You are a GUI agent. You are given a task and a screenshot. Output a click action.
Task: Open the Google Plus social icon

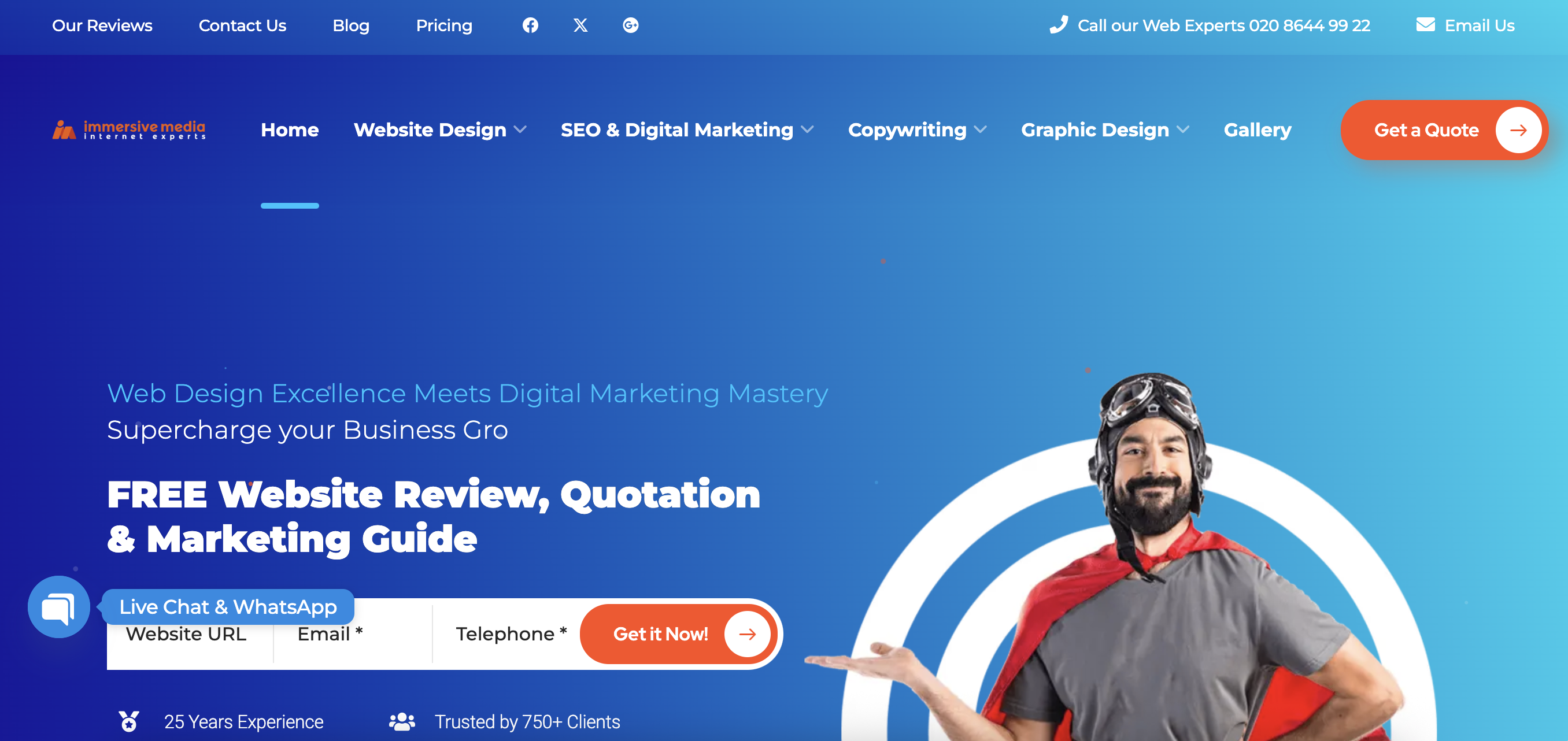pos(630,25)
